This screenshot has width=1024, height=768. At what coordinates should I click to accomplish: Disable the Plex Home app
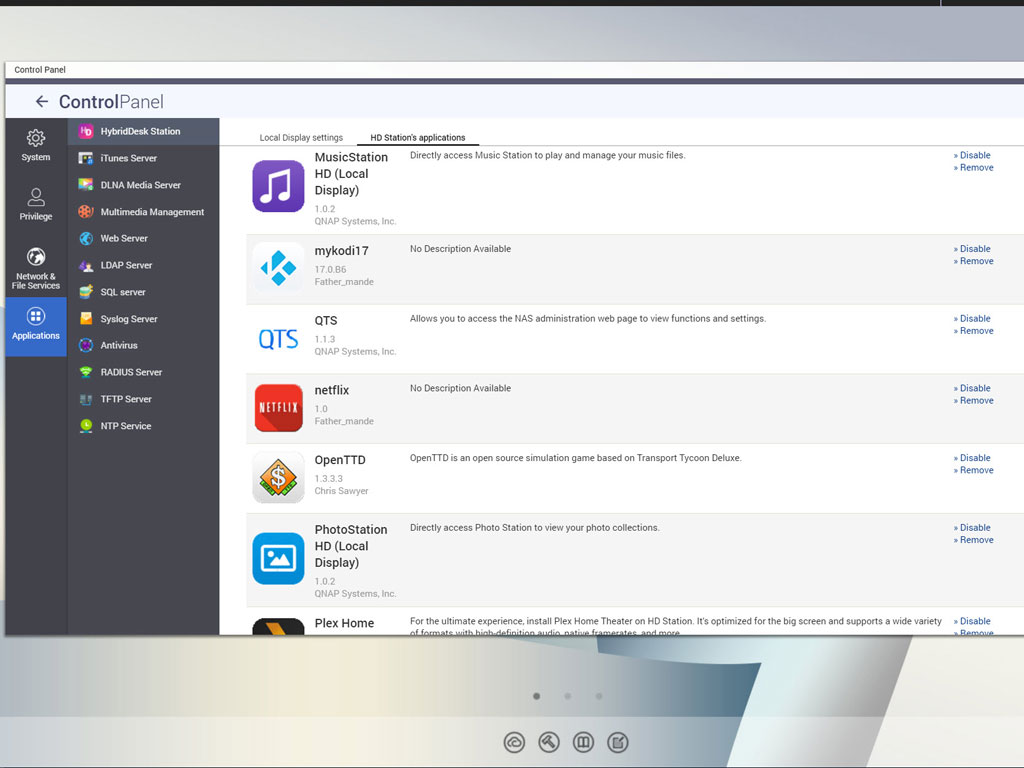[x=972, y=621]
